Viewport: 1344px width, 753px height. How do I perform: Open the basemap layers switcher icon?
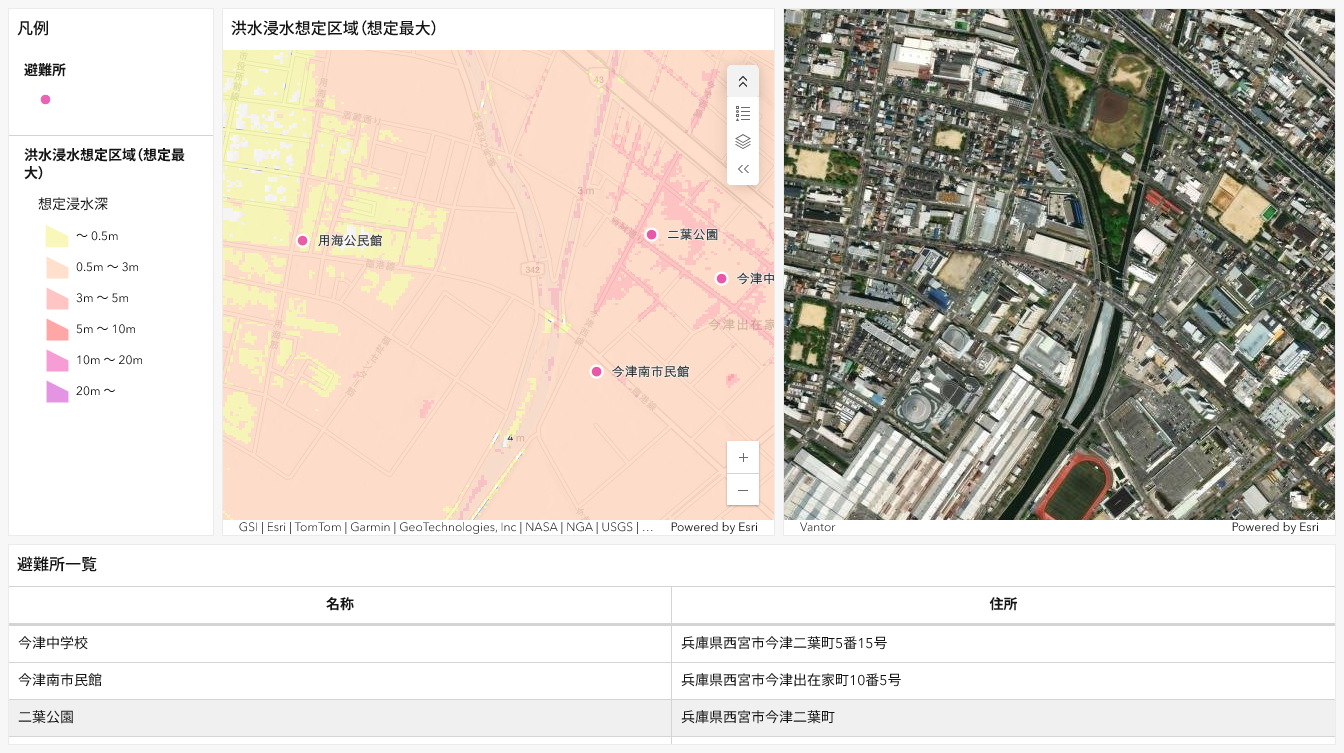coord(743,141)
